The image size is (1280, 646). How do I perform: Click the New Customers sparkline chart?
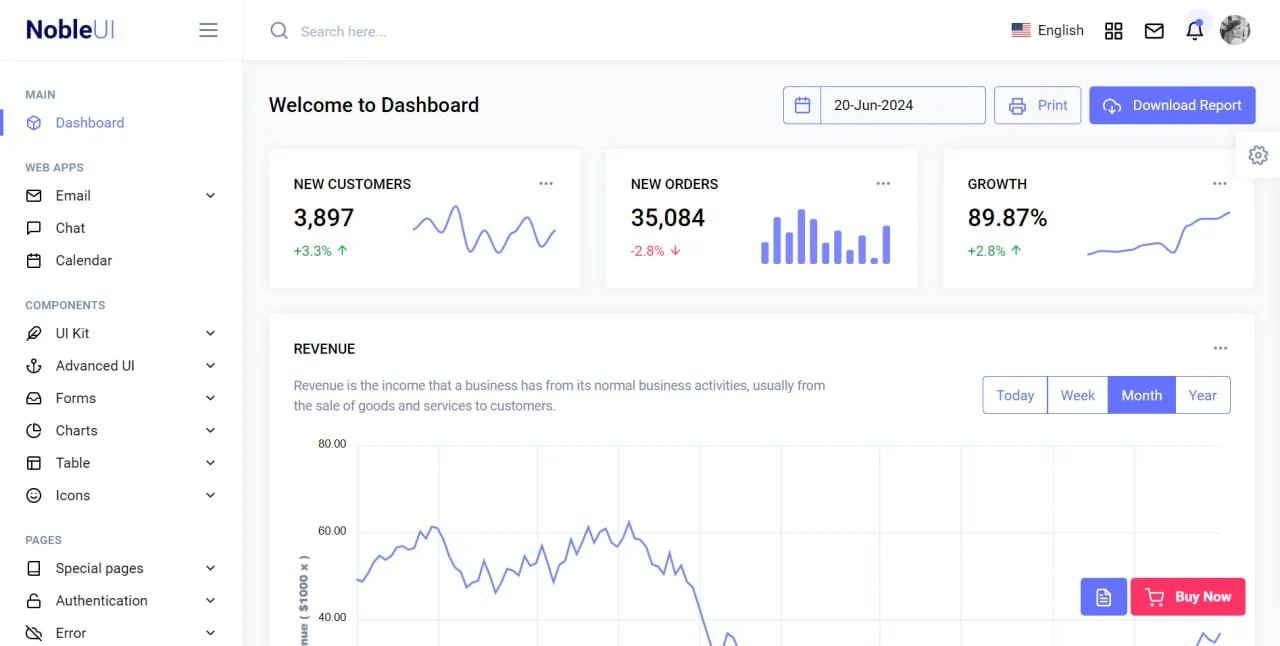484,230
